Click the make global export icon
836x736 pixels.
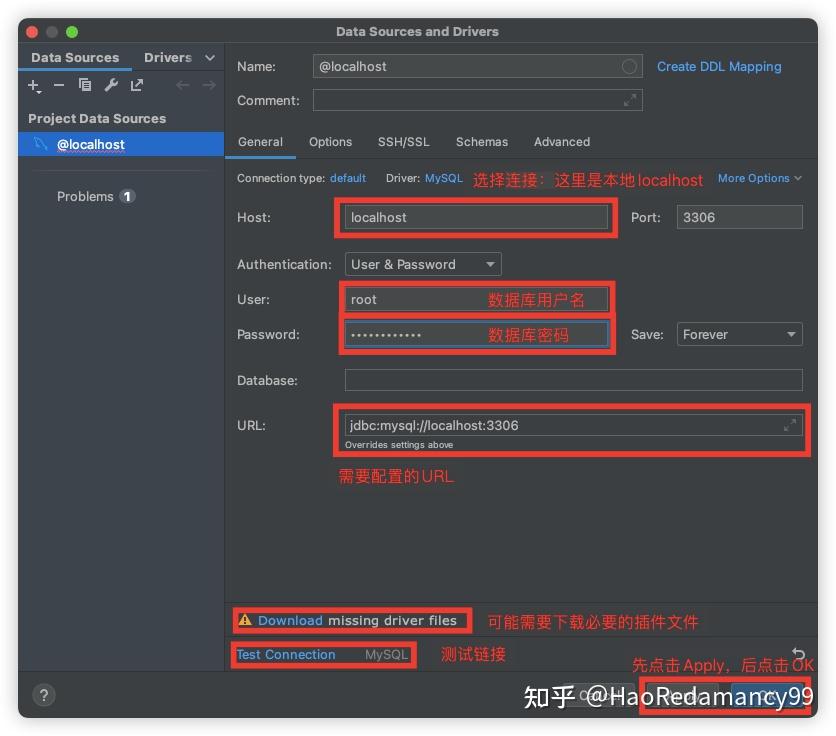137,85
